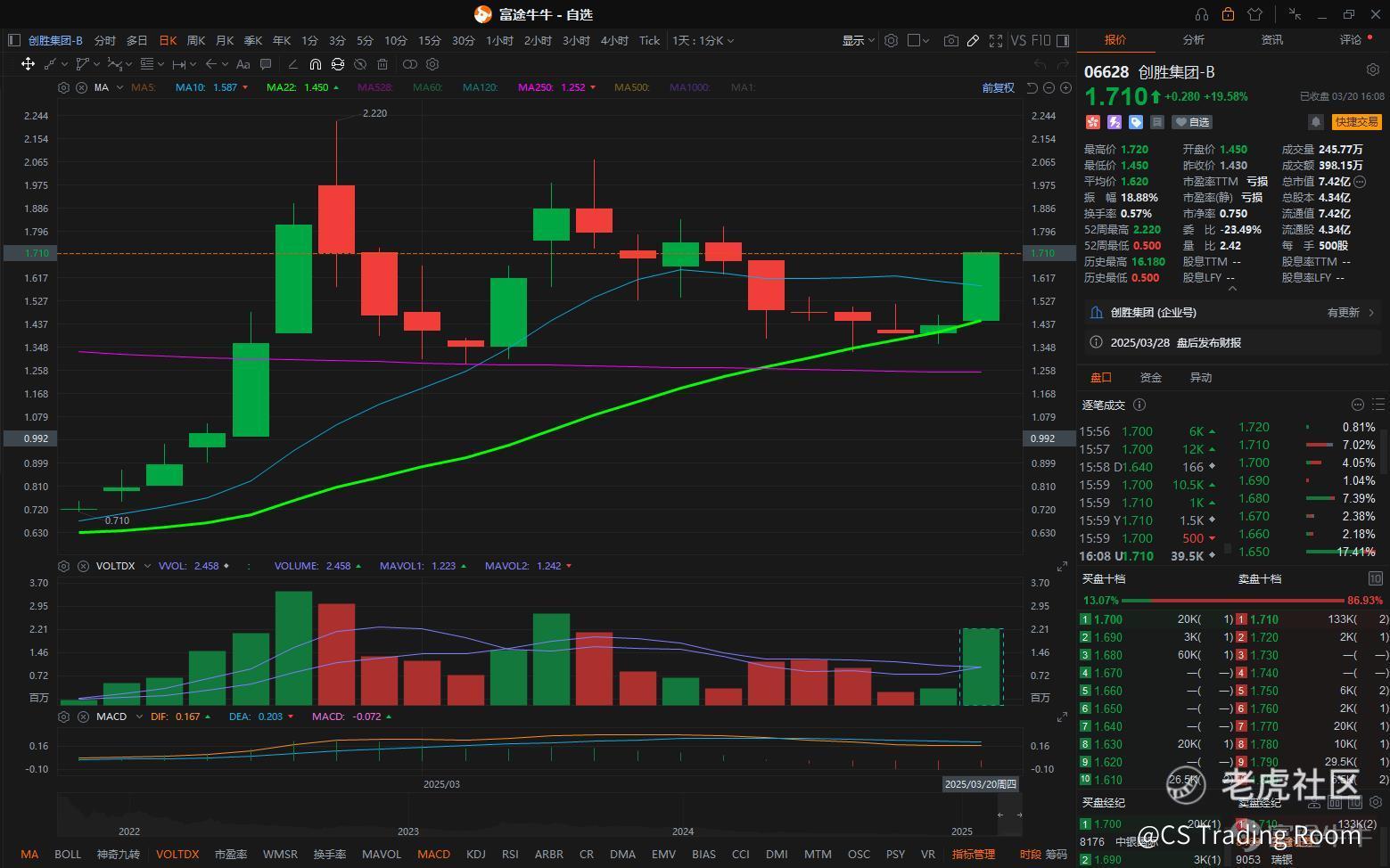Image resolution: width=1390 pixels, height=868 pixels.
Task: Maximize the volume indicator pane
Action: [x=1062, y=566]
